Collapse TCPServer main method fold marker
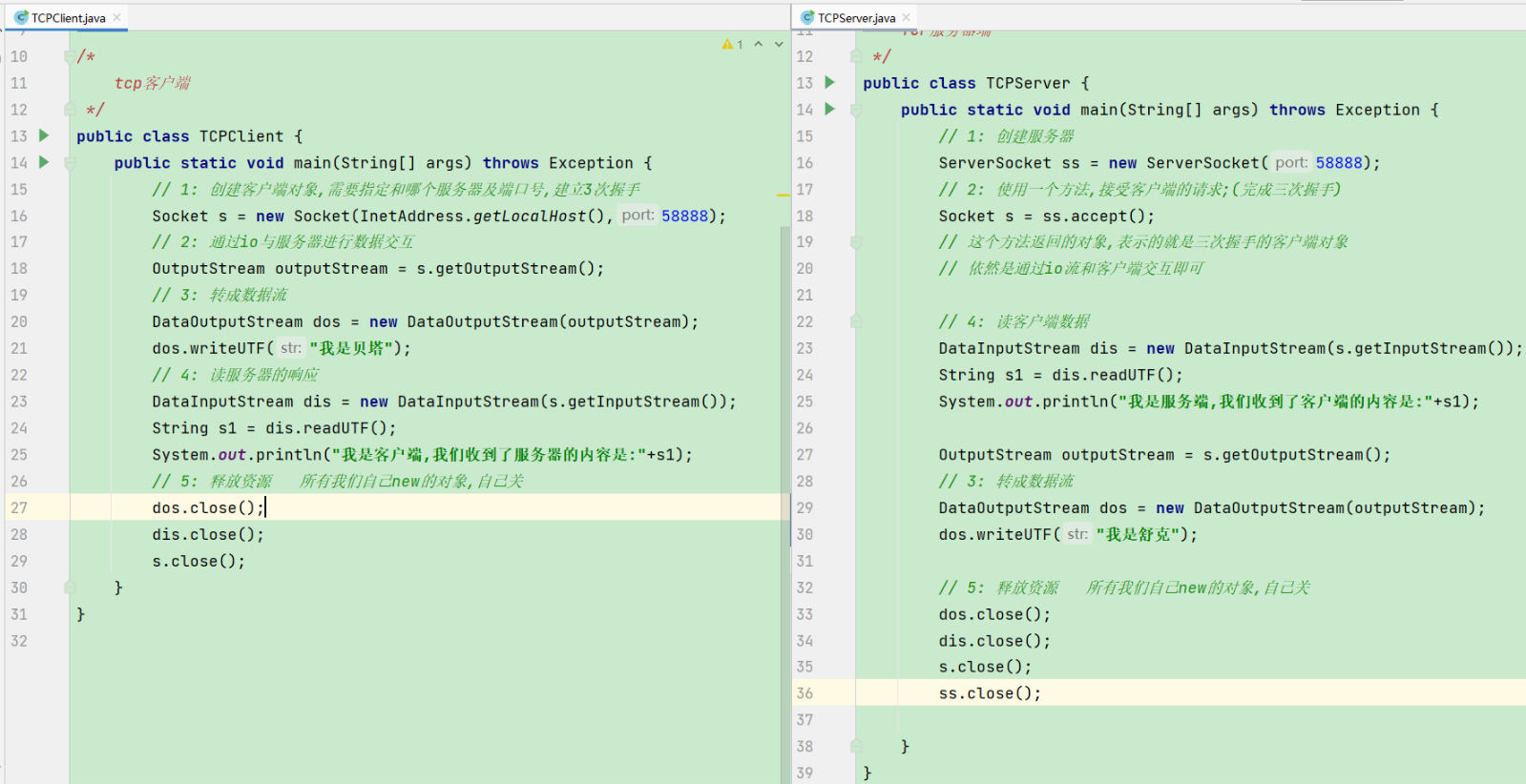Image resolution: width=1526 pixels, height=784 pixels. point(856,110)
